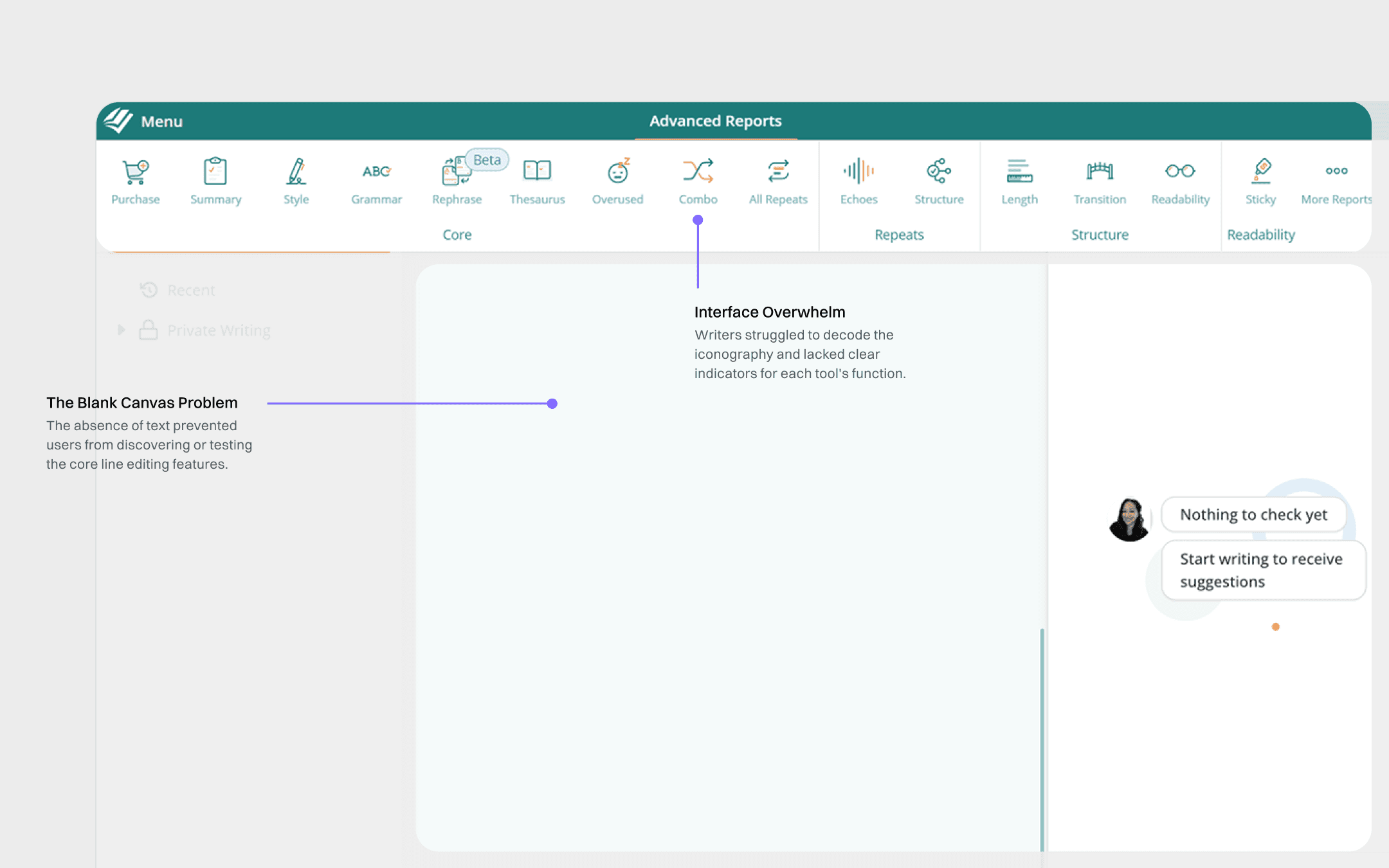
Task: Open the Menu in header
Action: pyautogui.click(x=161, y=122)
